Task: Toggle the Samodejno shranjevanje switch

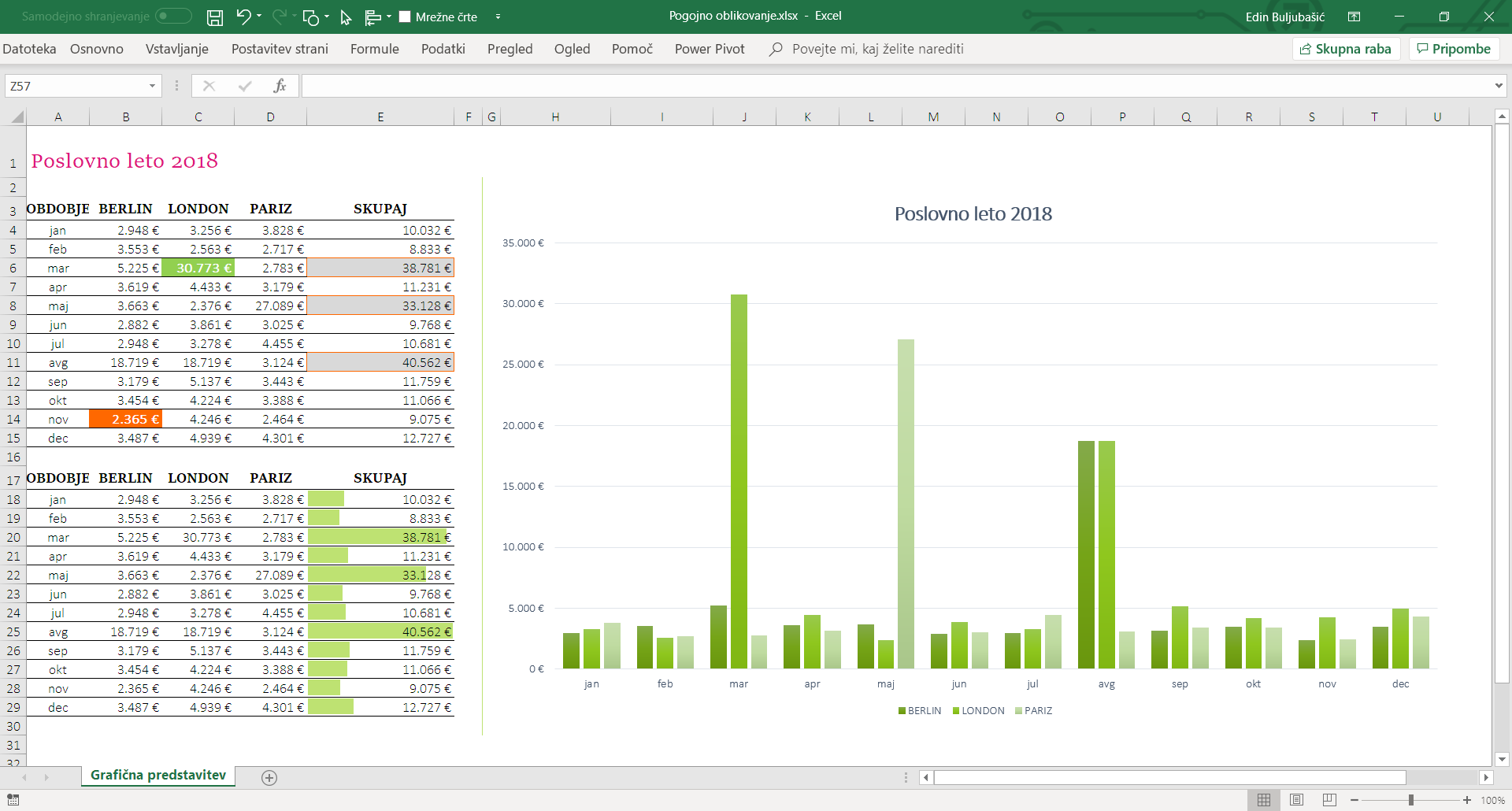Action: [173, 16]
